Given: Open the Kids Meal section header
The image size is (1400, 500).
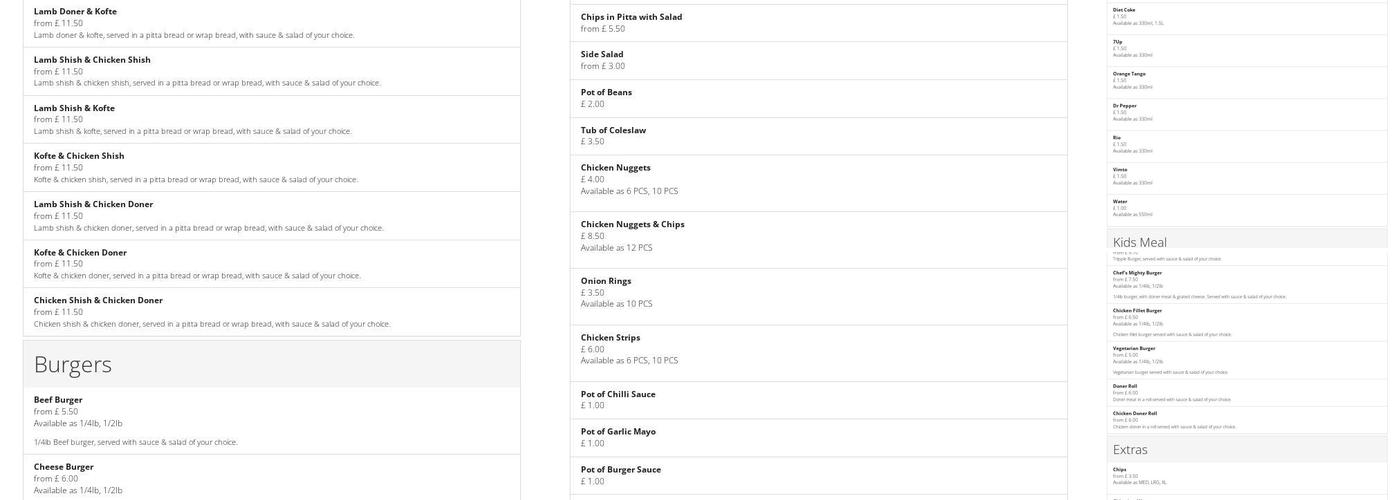Looking at the screenshot, I should 1139,242.
